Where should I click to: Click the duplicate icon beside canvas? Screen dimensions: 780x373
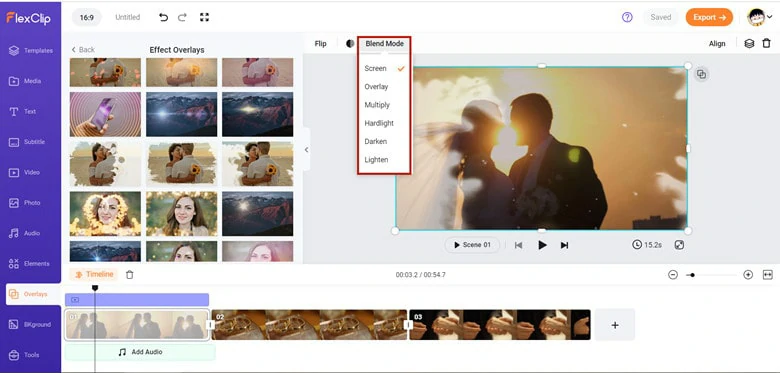(701, 75)
